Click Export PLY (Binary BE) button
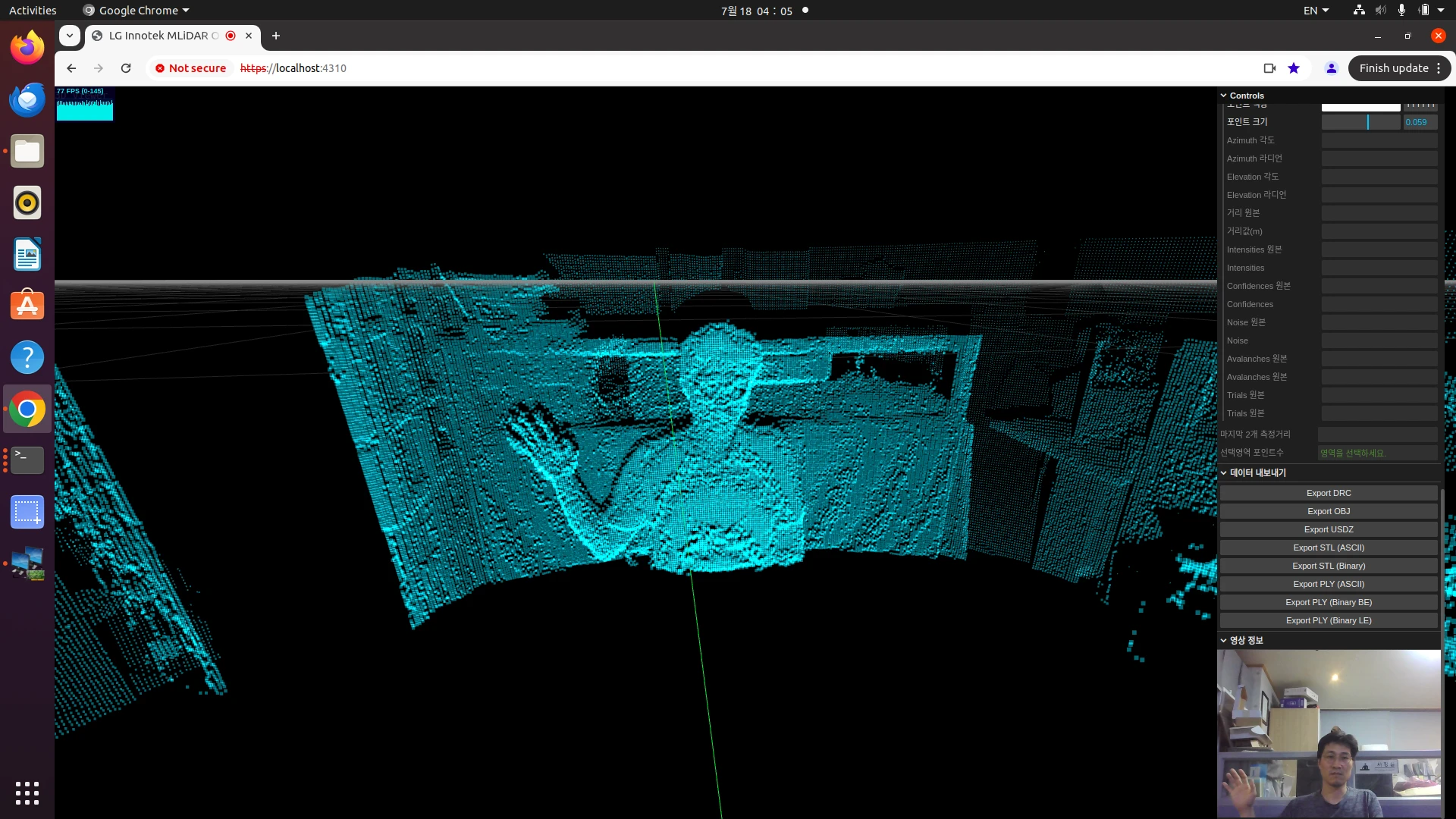Image resolution: width=1456 pixels, height=819 pixels. tap(1329, 602)
